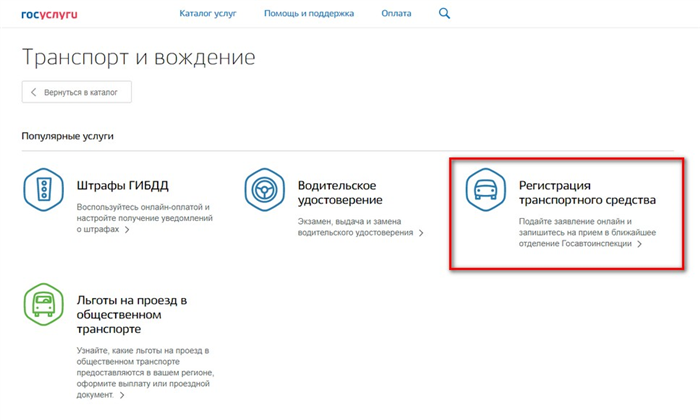Click the Штрафы ГИБДД description text
Viewport: 700px width, 420px height.
145,218
